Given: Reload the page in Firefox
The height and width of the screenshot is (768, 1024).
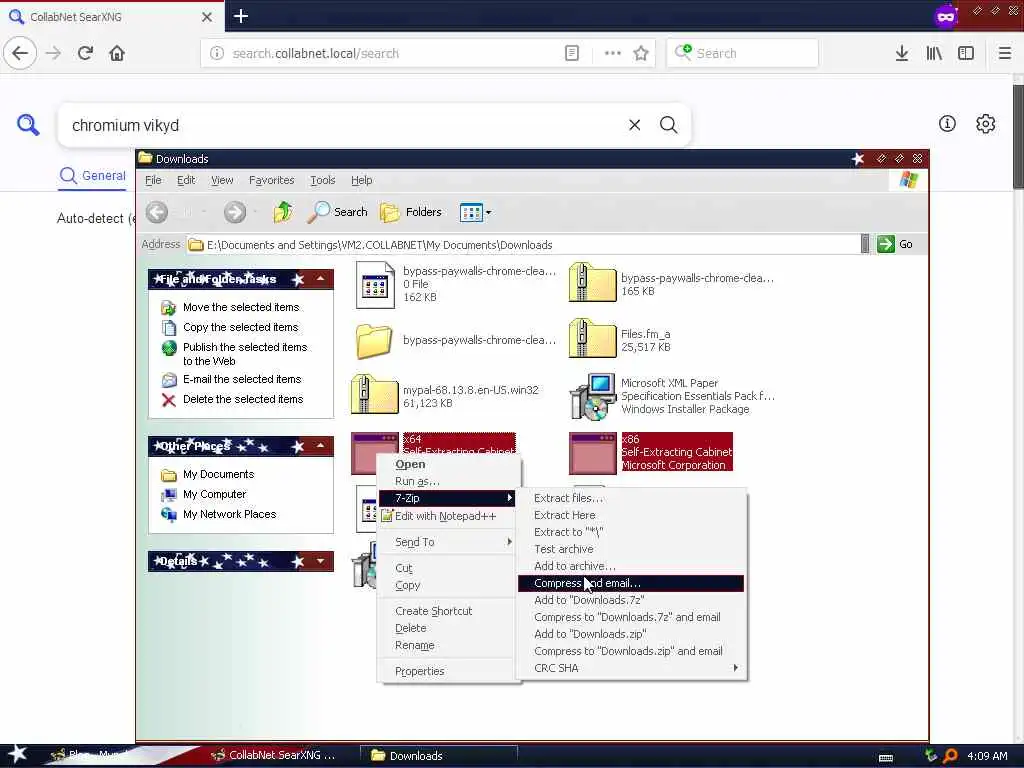Looking at the screenshot, I should pos(85,53).
